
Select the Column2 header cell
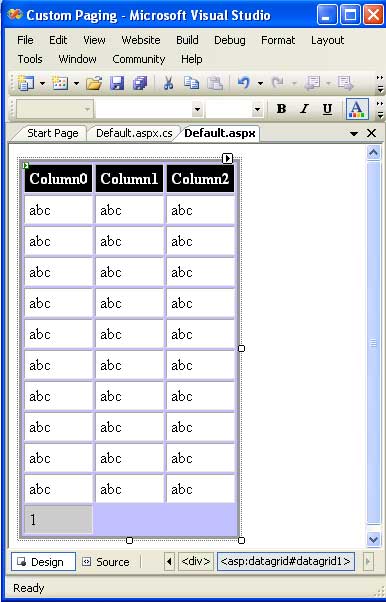point(200,179)
